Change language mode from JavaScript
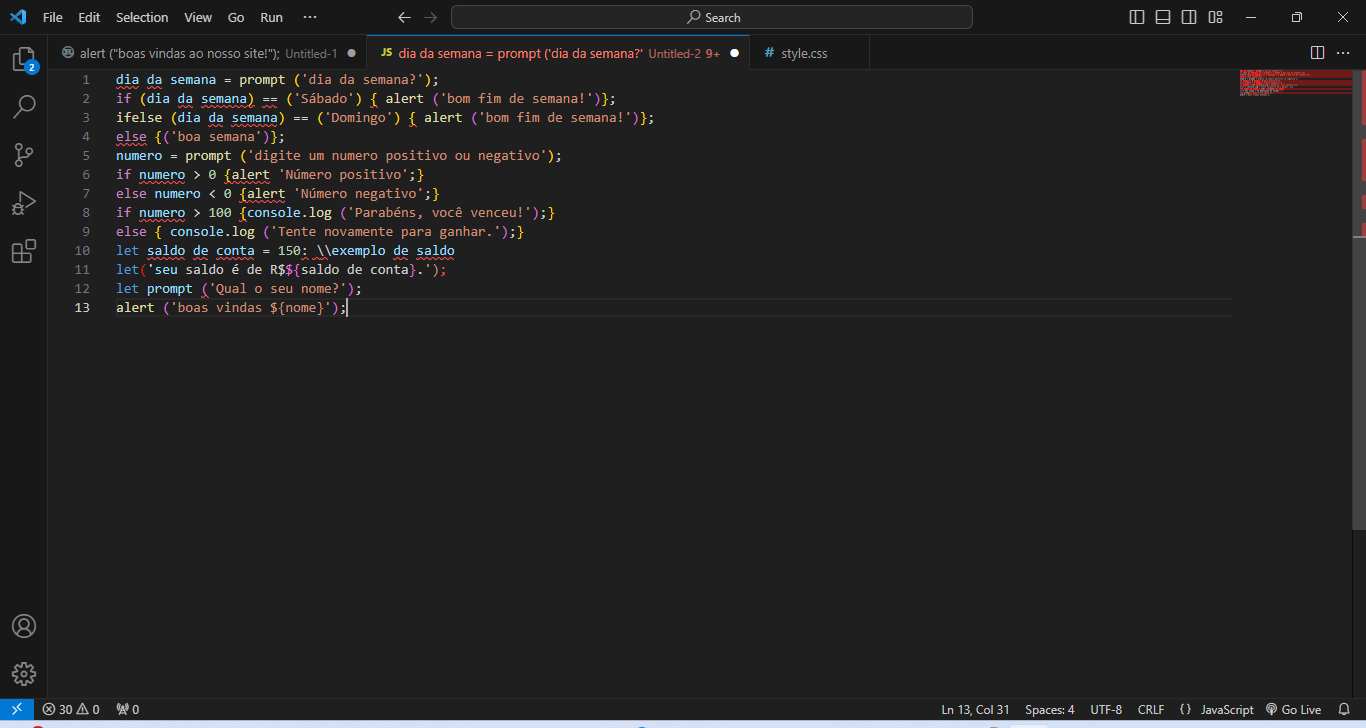The height and width of the screenshot is (728, 1366). (x=1227, y=709)
